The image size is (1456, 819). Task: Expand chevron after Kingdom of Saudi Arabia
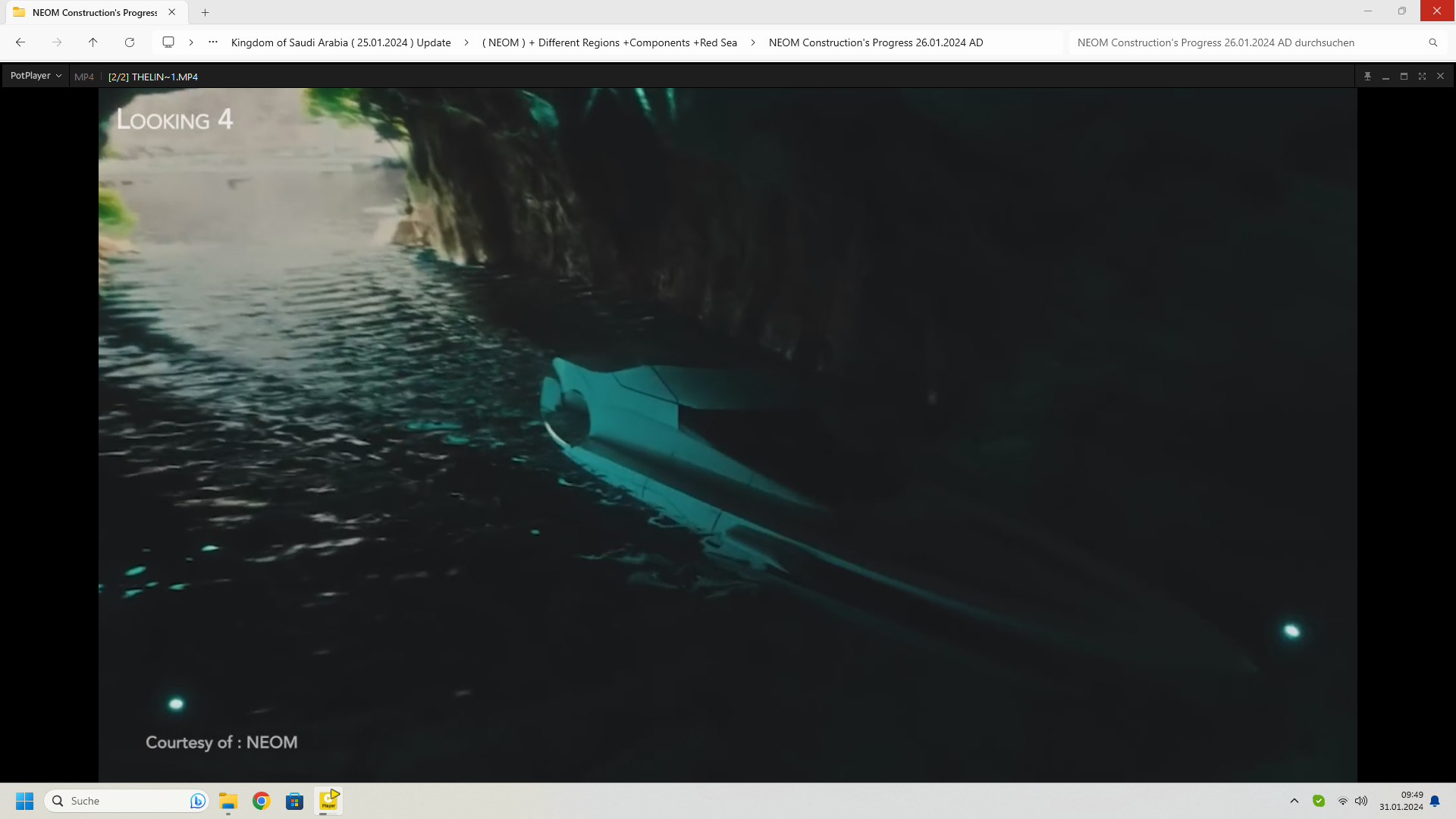pos(466,42)
